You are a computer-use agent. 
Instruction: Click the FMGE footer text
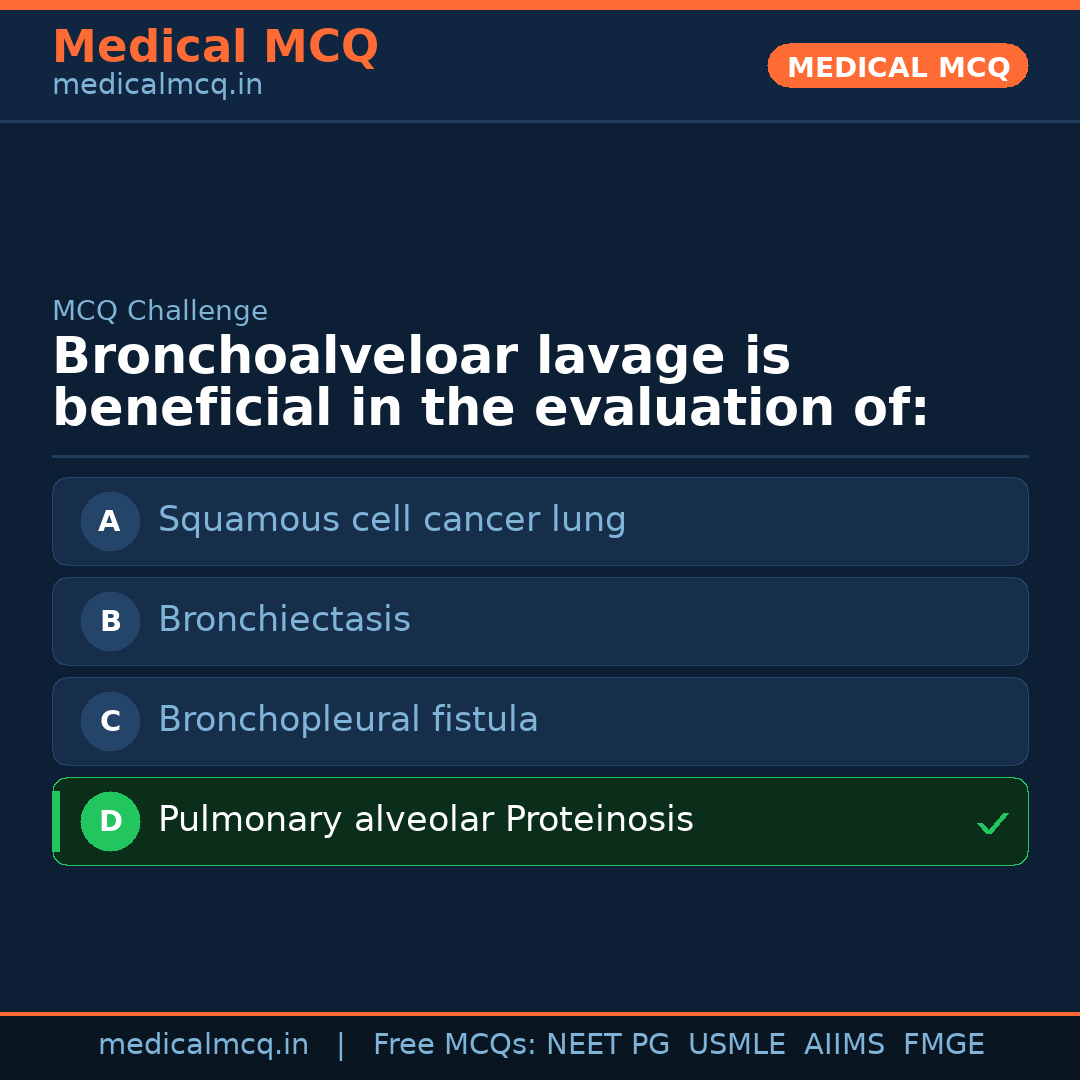pyautogui.click(x=943, y=1045)
